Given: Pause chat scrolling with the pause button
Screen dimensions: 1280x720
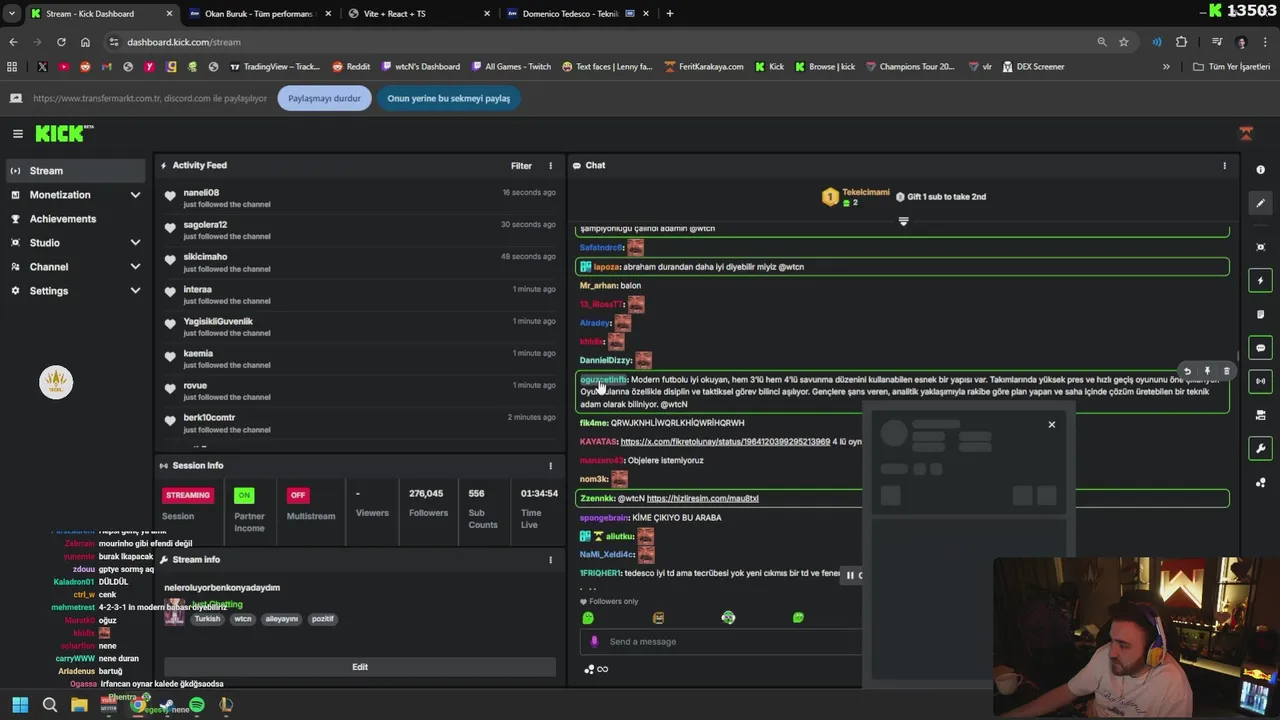Looking at the screenshot, I should (x=850, y=575).
